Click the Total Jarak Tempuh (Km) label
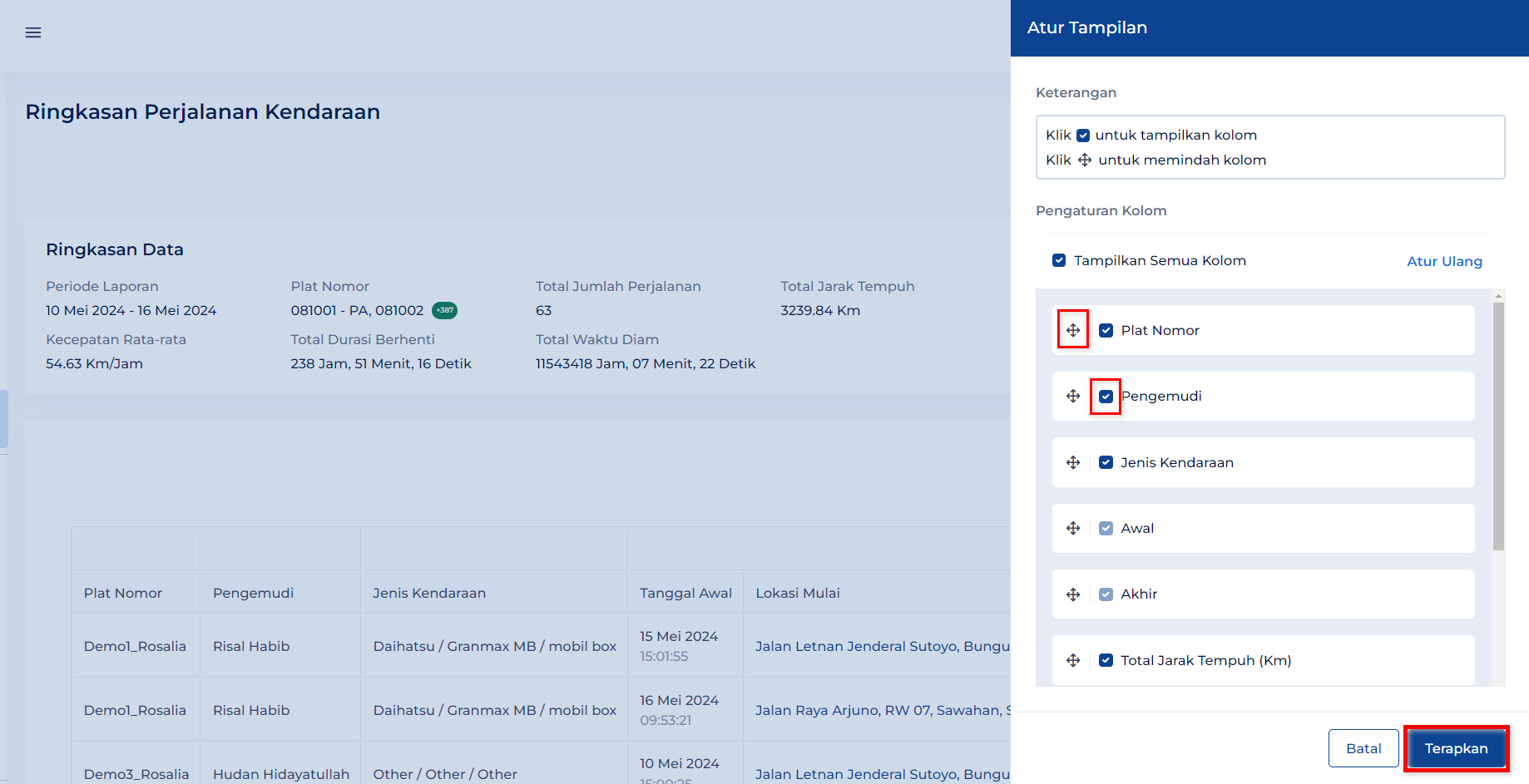Viewport: 1529px width, 784px height. pos(1205,660)
